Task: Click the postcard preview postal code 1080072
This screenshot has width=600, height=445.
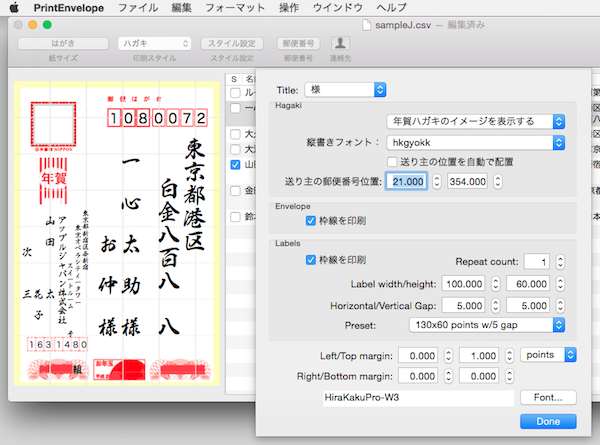Action: click(157, 118)
